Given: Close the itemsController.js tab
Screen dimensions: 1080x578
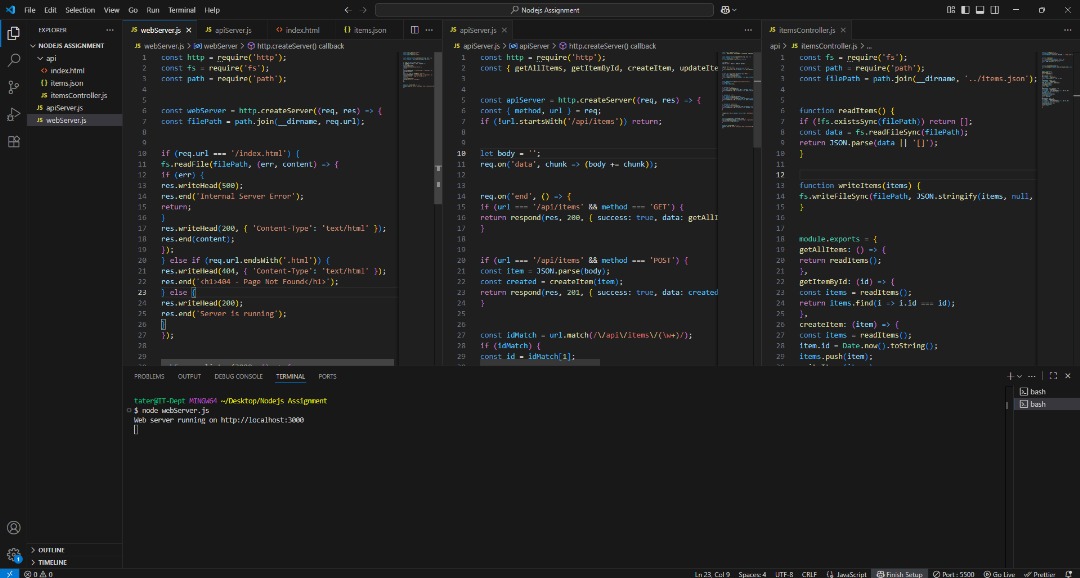Looking at the screenshot, I should click(x=843, y=30).
